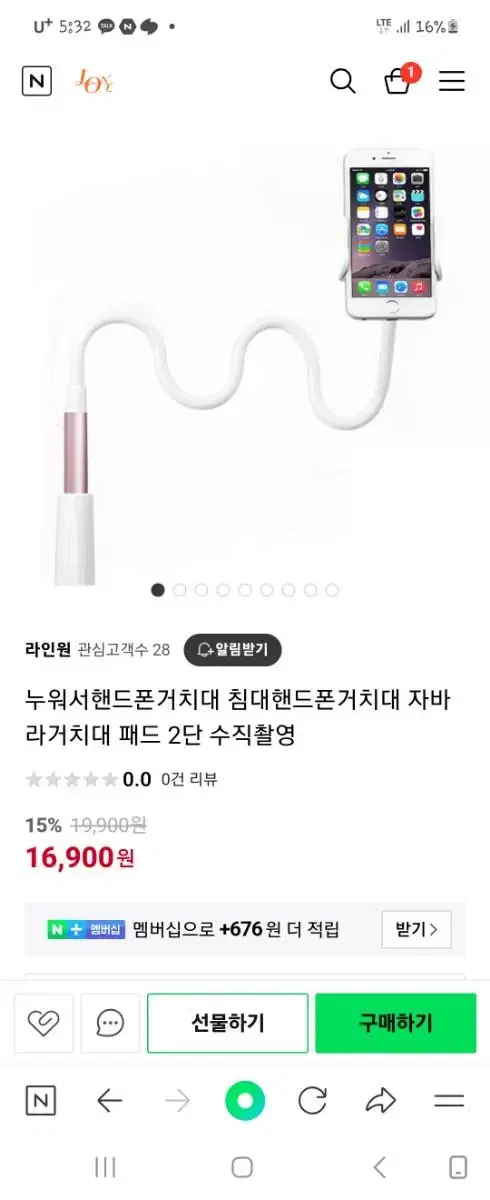Open the shopping cart with badge
The height and width of the screenshot is (1200, 490).
[400, 79]
